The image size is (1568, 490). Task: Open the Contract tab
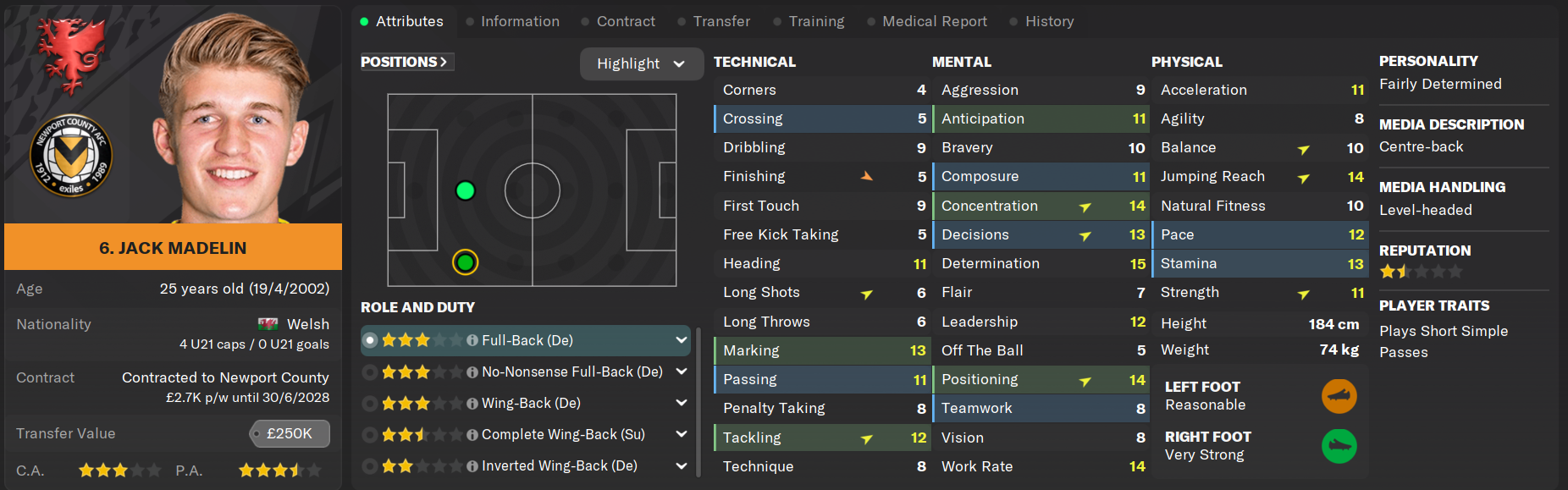(626, 21)
